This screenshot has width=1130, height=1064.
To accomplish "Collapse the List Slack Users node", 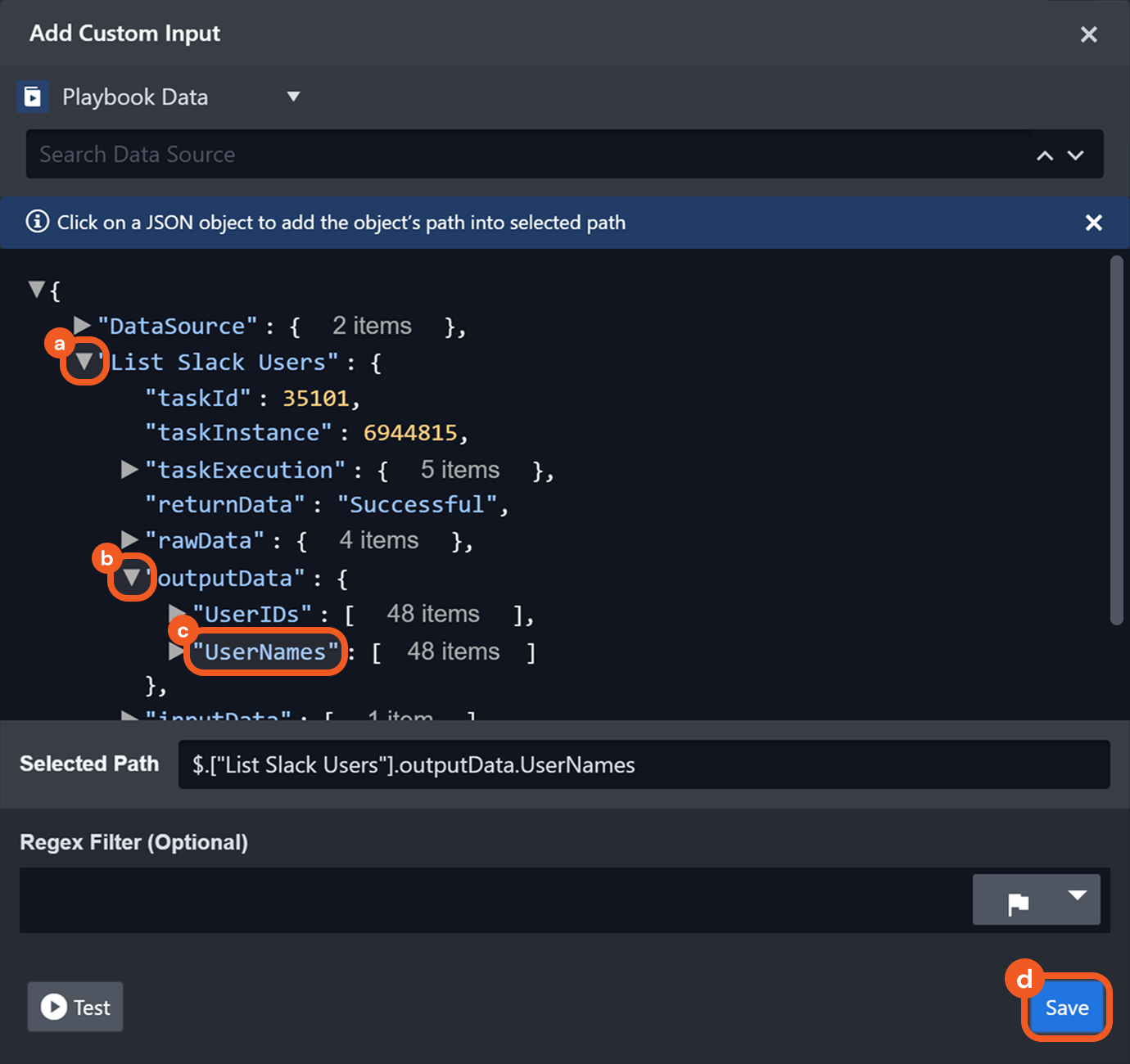I will click(x=84, y=362).
